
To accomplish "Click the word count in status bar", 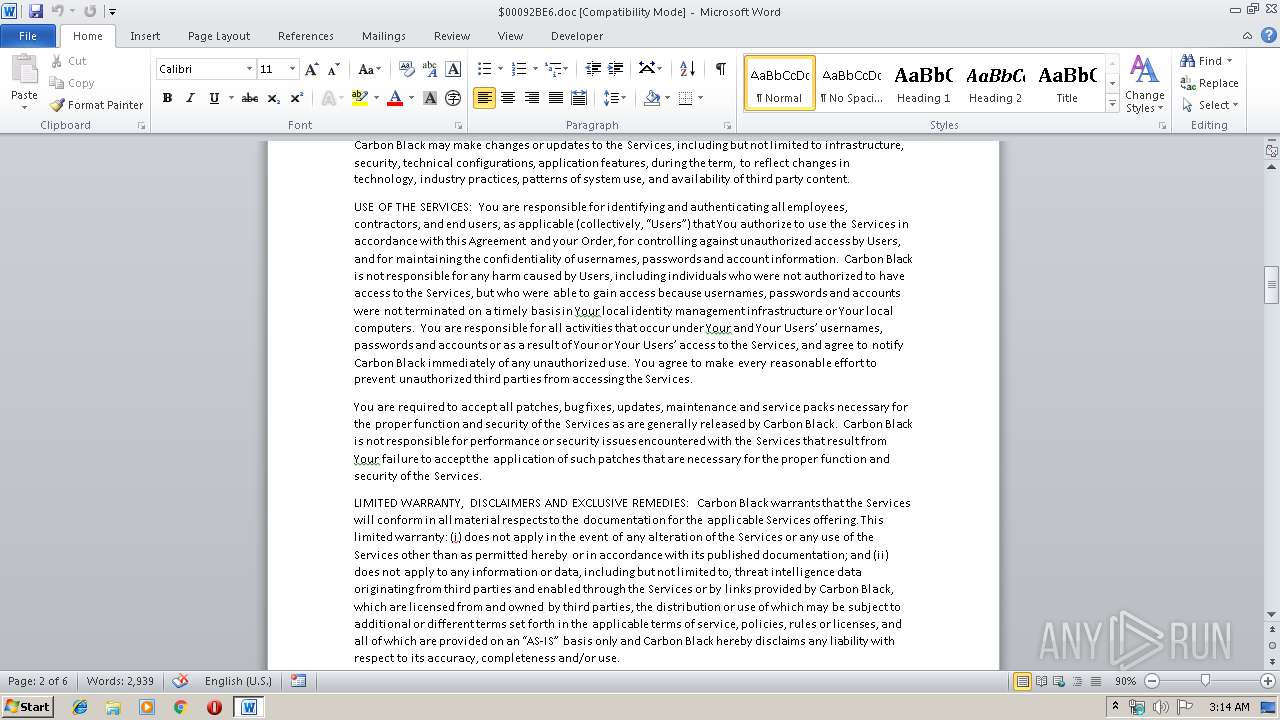I will click(x=120, y=681).
